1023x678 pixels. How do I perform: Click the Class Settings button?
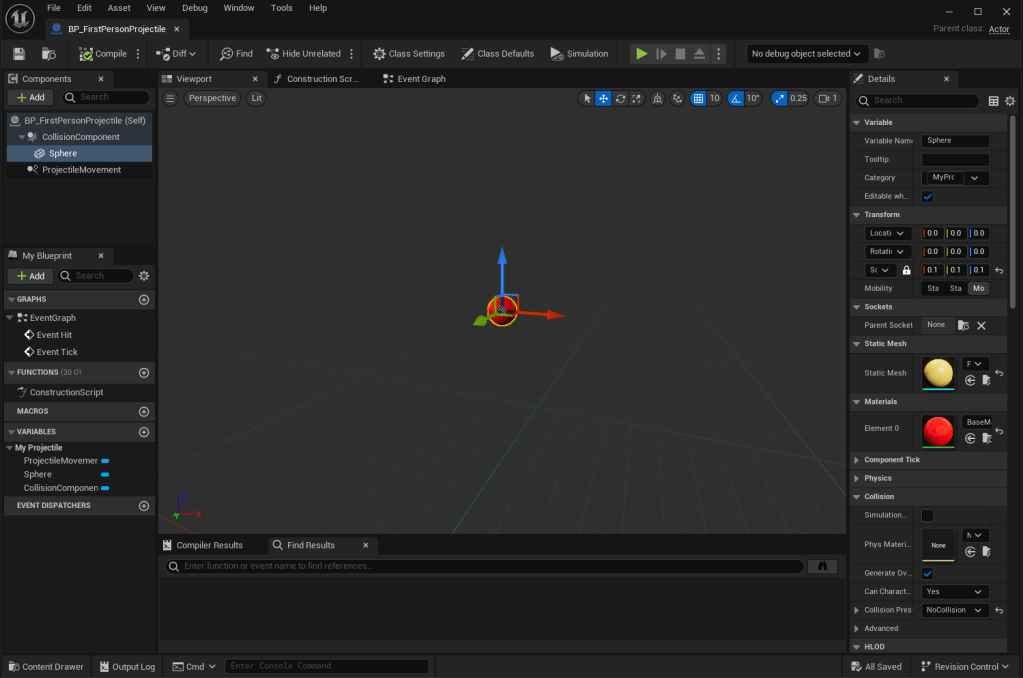pyautogui.click(x=408, y=54)
